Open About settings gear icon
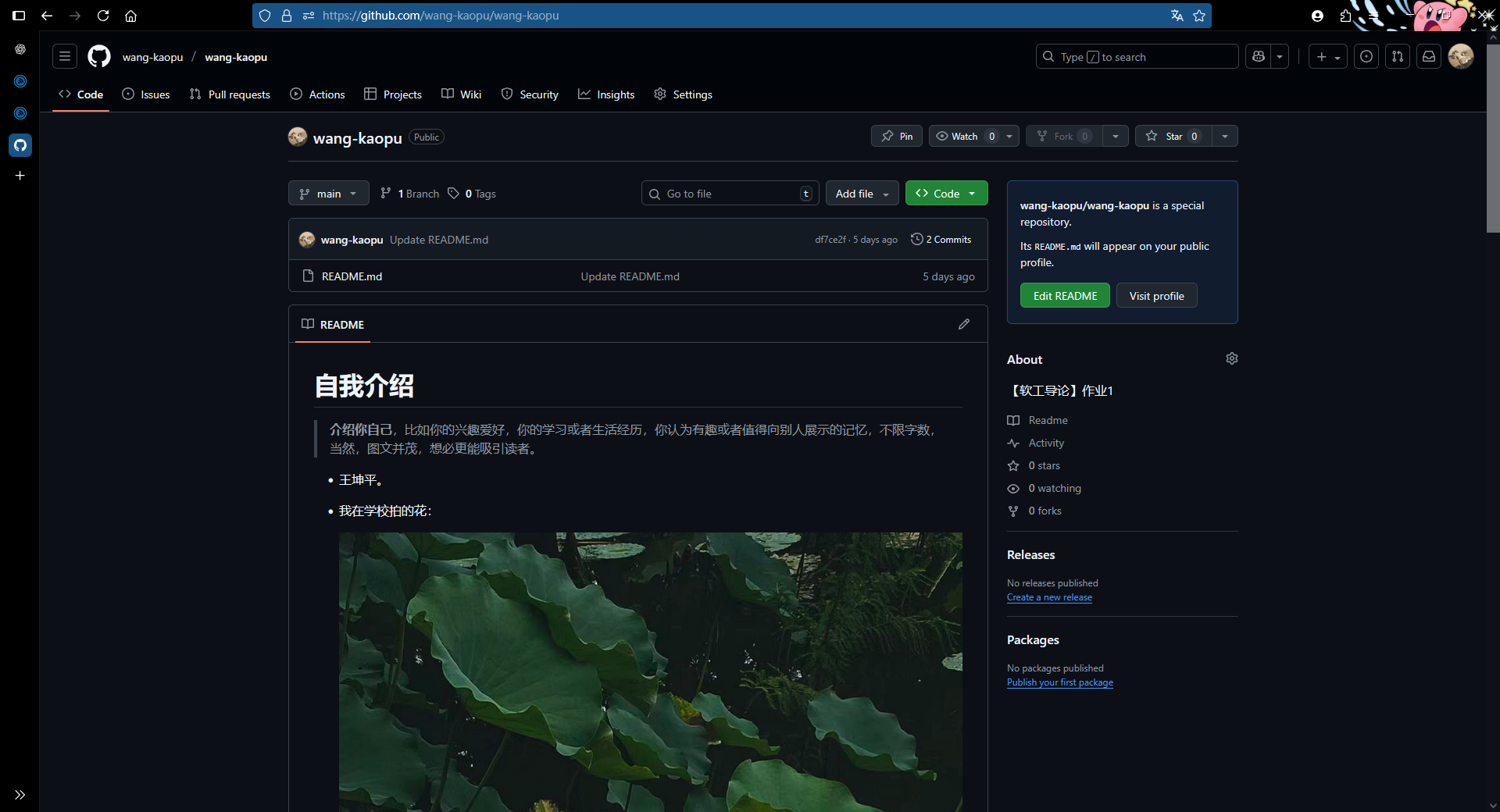1500x812 pixels. click(x=1232, y=358)
